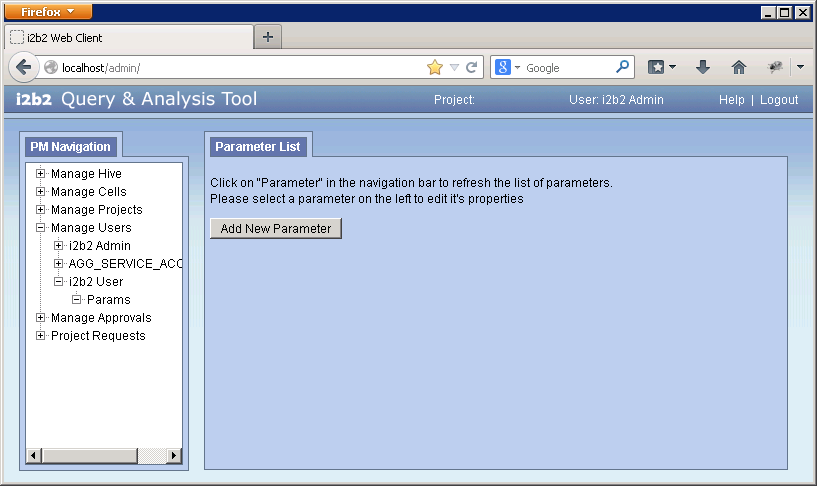Click the browser back arrow button

(24, 68)
